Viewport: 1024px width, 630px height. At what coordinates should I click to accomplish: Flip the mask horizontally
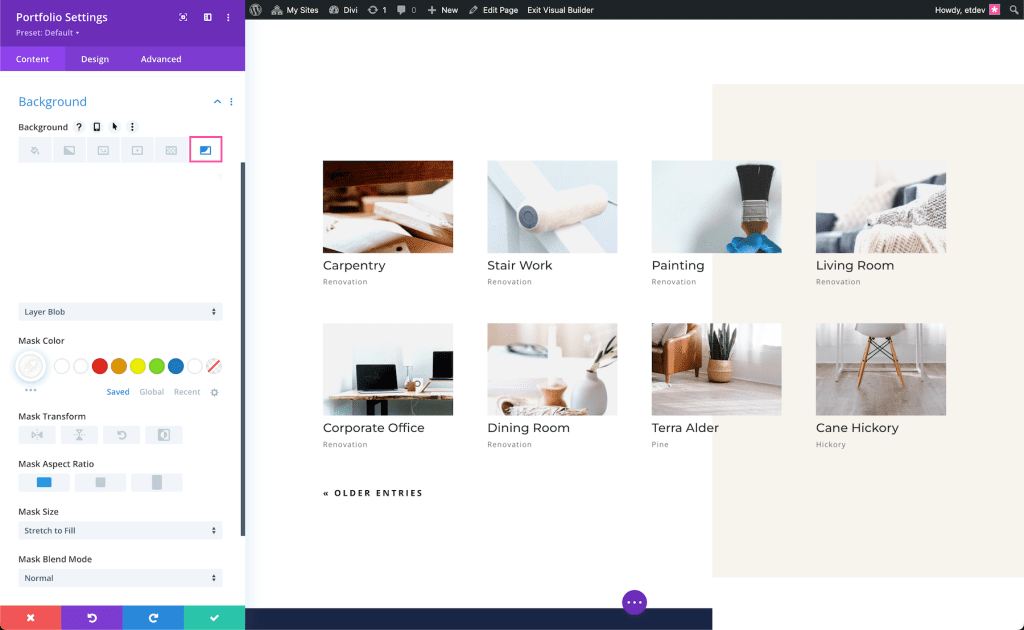tap(37, 435)
